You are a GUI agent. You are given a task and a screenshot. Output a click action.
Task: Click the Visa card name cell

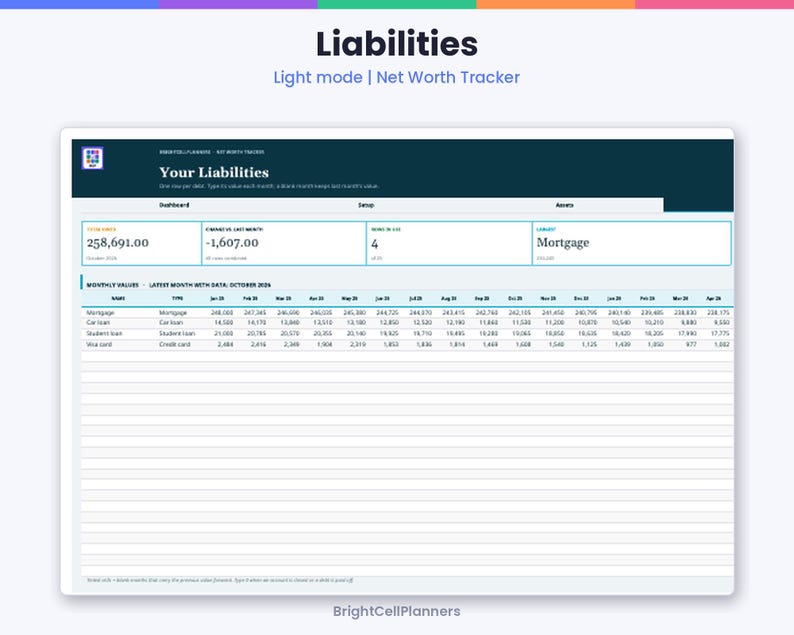(x=99, y=344)
